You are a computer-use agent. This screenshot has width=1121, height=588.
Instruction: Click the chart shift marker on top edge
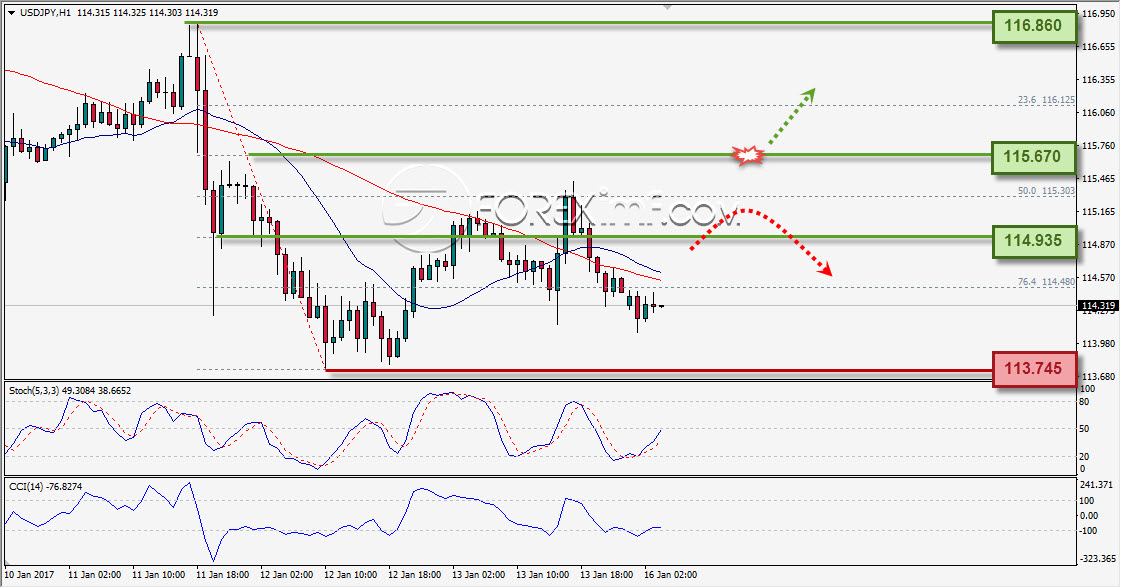click(667, 7)
